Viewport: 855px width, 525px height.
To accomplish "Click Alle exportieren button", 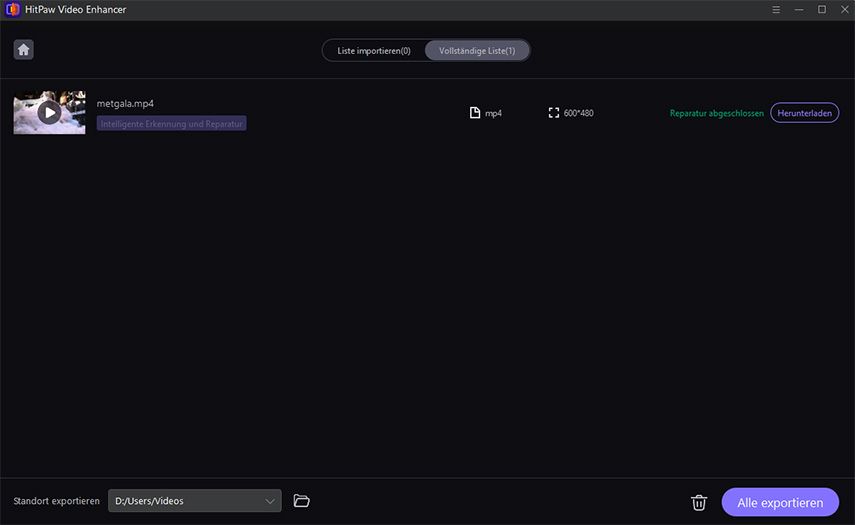I will coord(780,502).
